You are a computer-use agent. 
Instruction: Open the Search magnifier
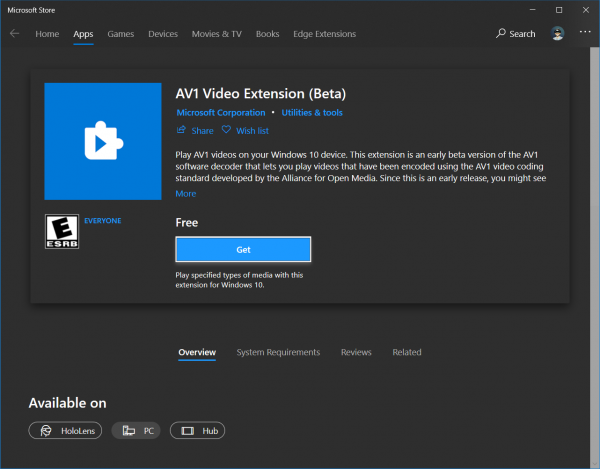501,33
